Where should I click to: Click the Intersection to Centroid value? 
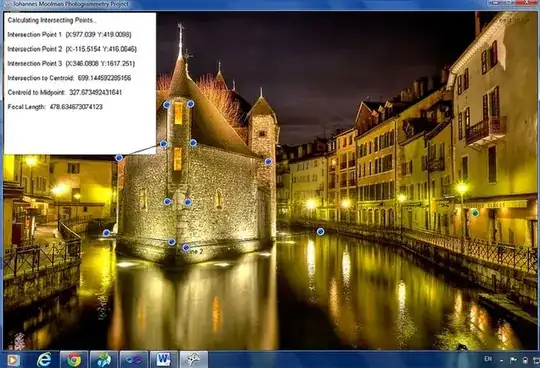pyautogui.click(x=104, y=78)
